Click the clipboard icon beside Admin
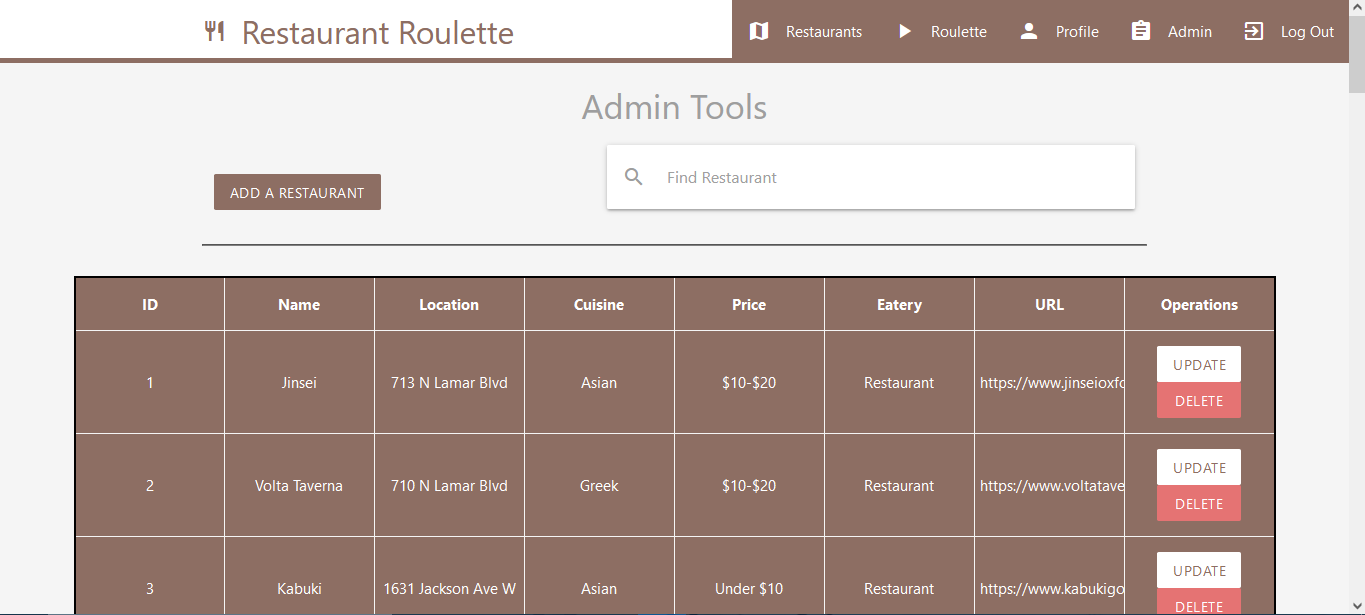 [x=1141, y=31]
